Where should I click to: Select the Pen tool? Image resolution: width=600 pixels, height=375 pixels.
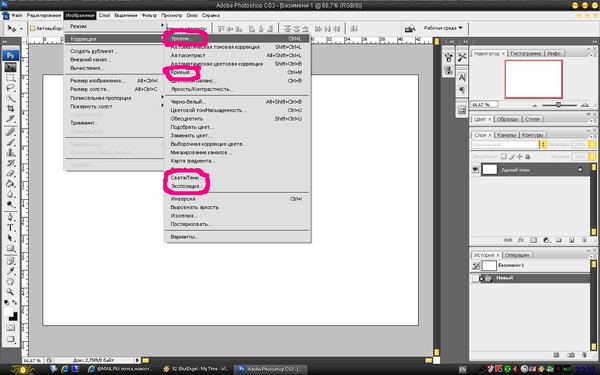10,217
